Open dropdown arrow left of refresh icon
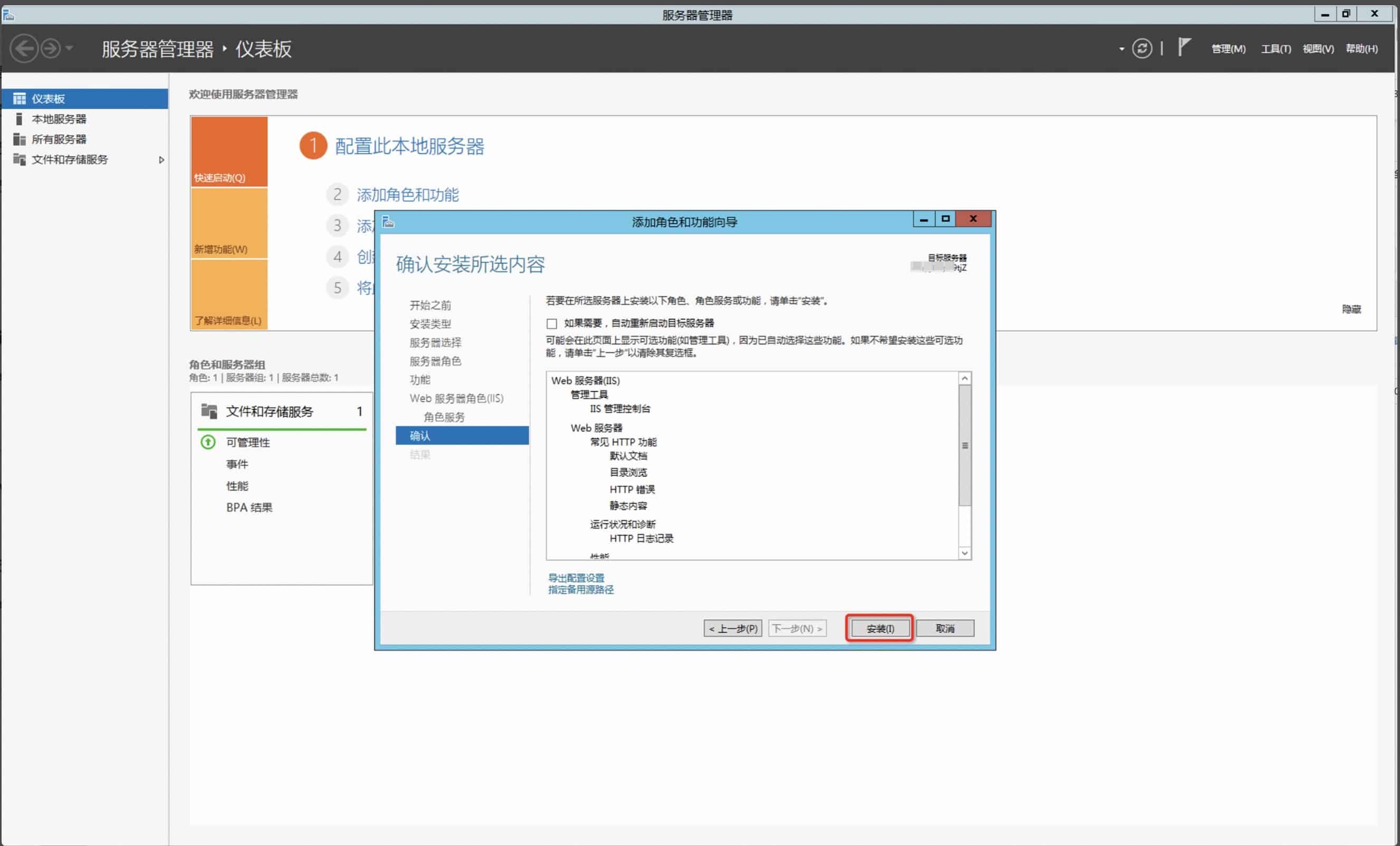Image resolution: width=1400 pixels, height=846 pixels. pyautogui.click(x=1121, y=49)
